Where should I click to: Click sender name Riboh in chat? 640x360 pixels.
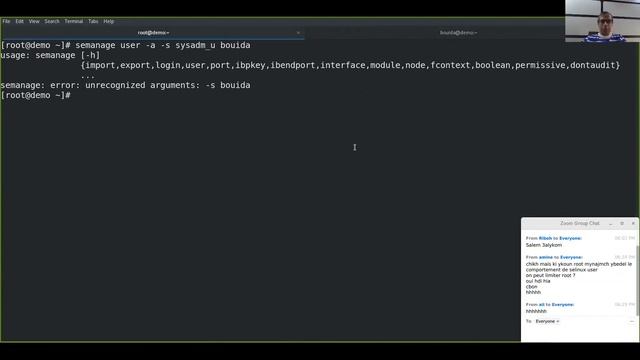545,238
